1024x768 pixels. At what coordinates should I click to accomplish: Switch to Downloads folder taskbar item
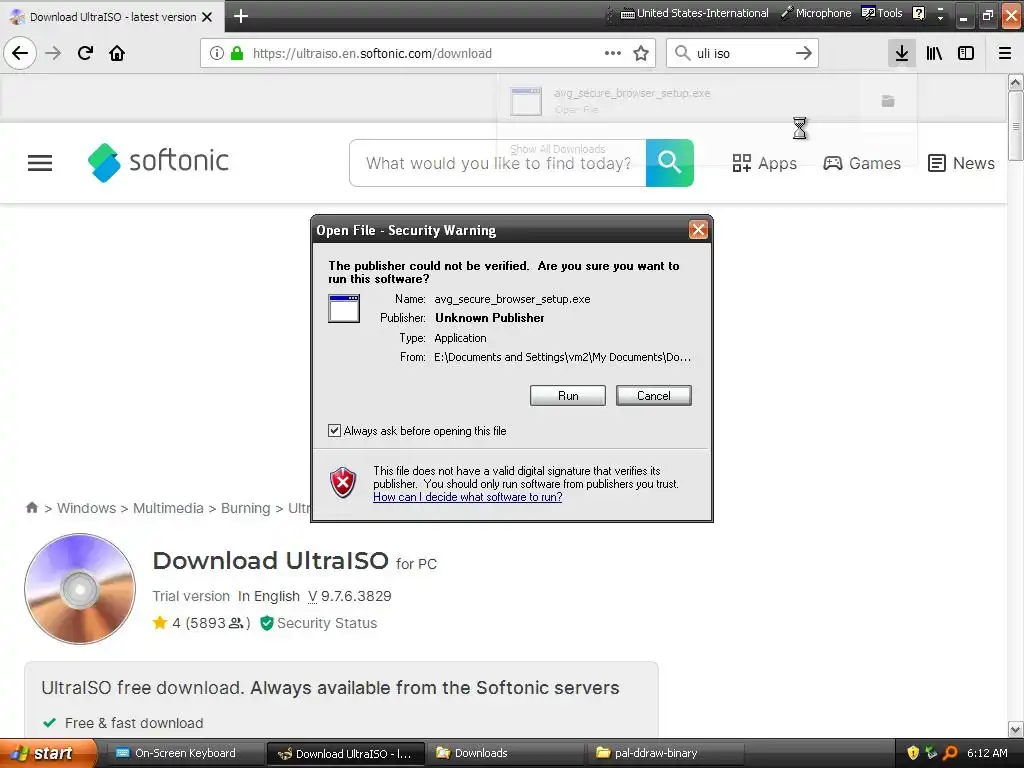504,753
